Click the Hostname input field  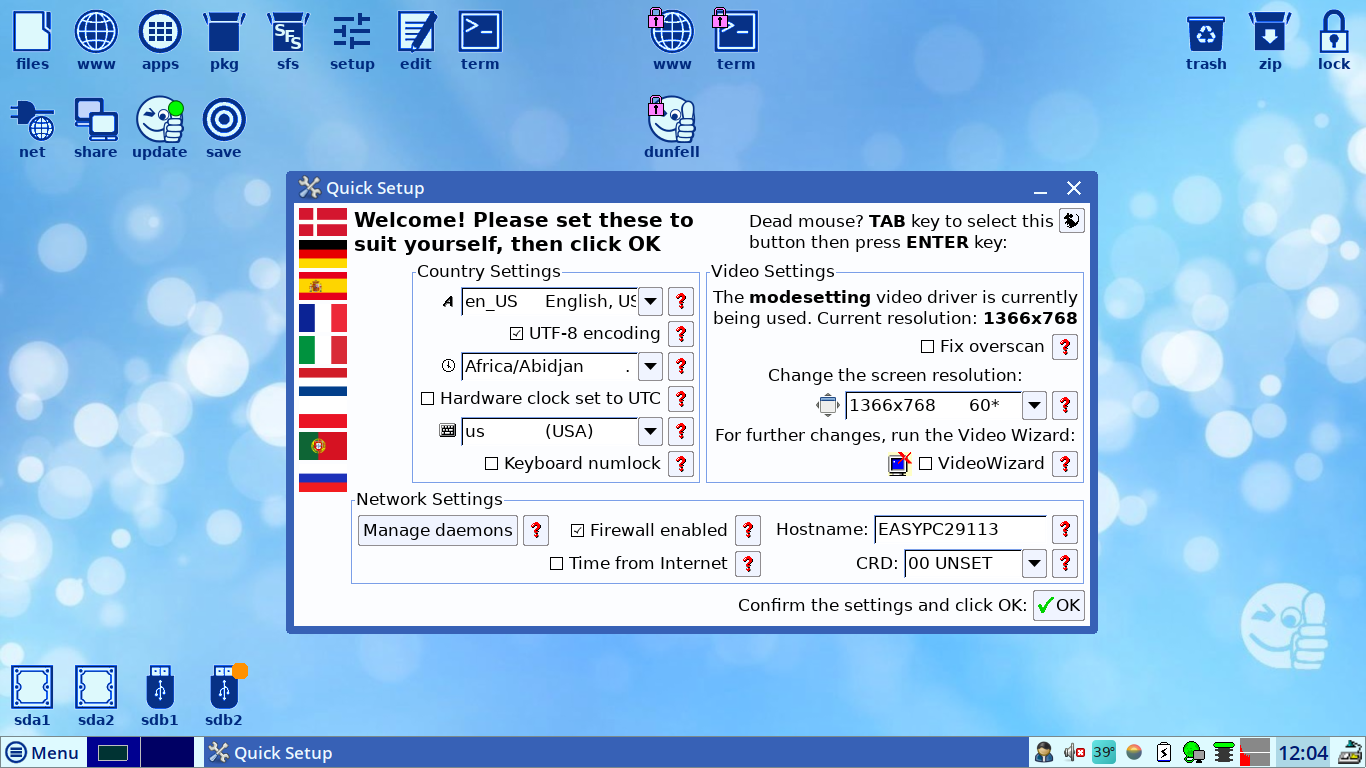coord(960,530)
